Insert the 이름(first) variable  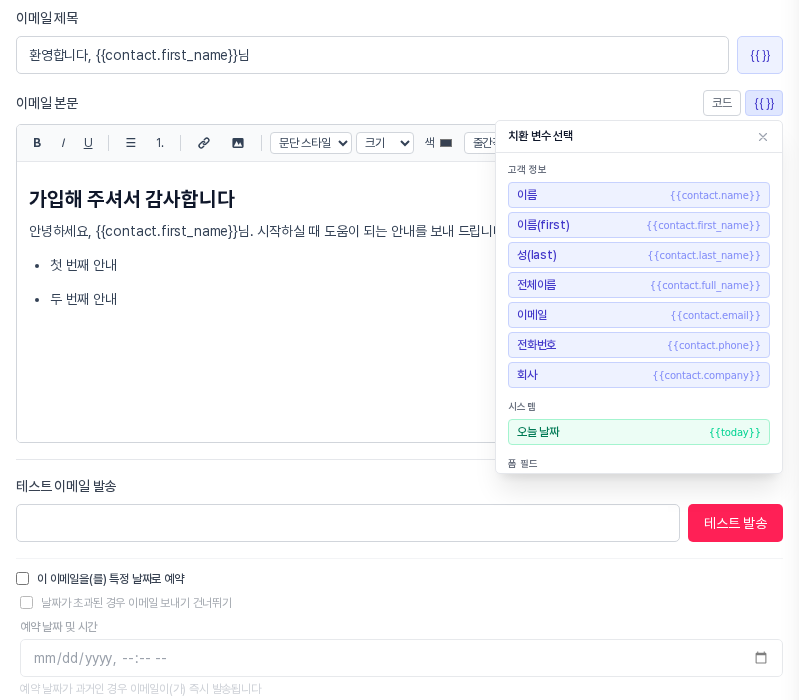pyautogui.click(x=638, y=225)
